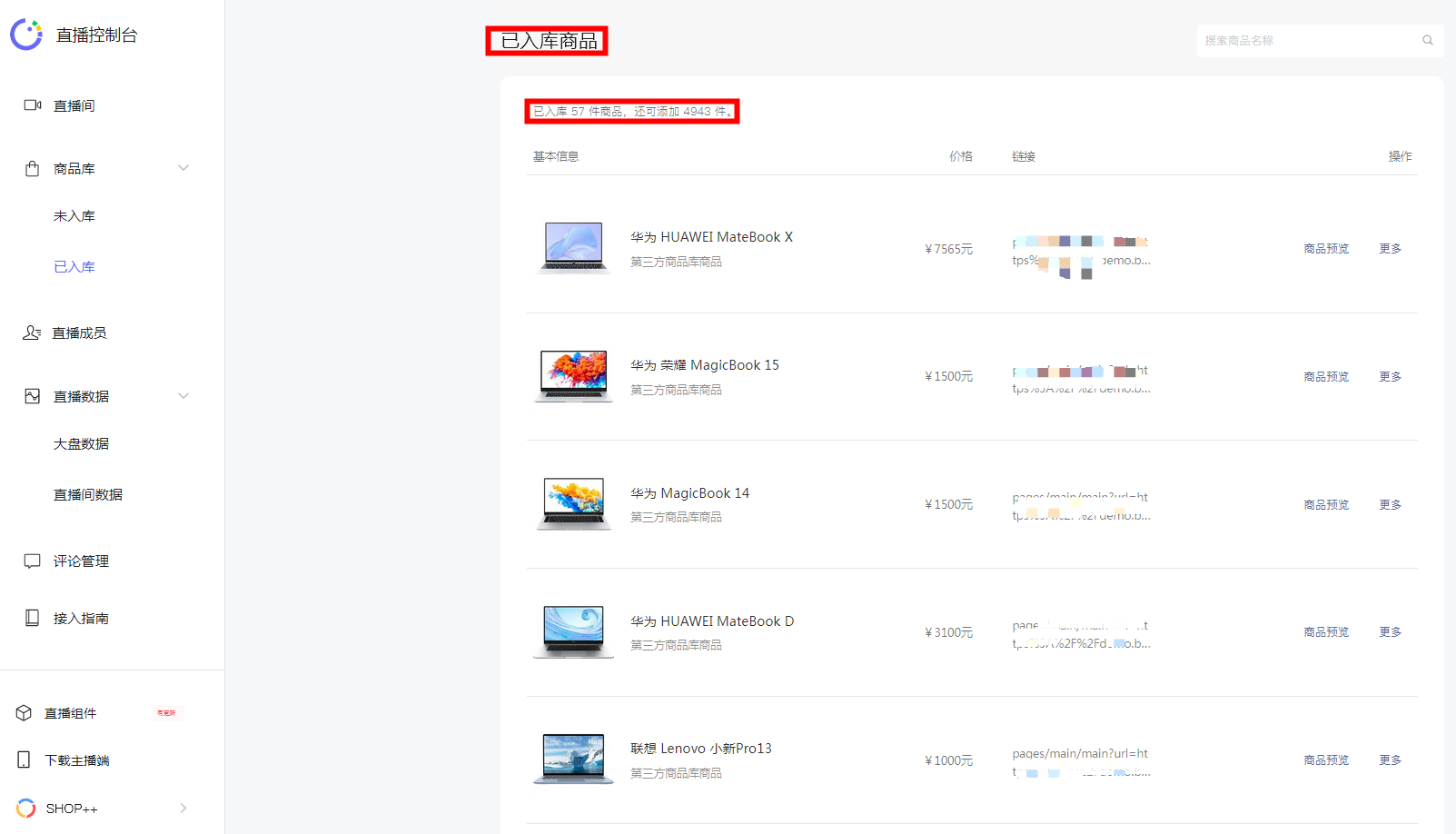Open 直播成员 via its member icon

[33, 333]
